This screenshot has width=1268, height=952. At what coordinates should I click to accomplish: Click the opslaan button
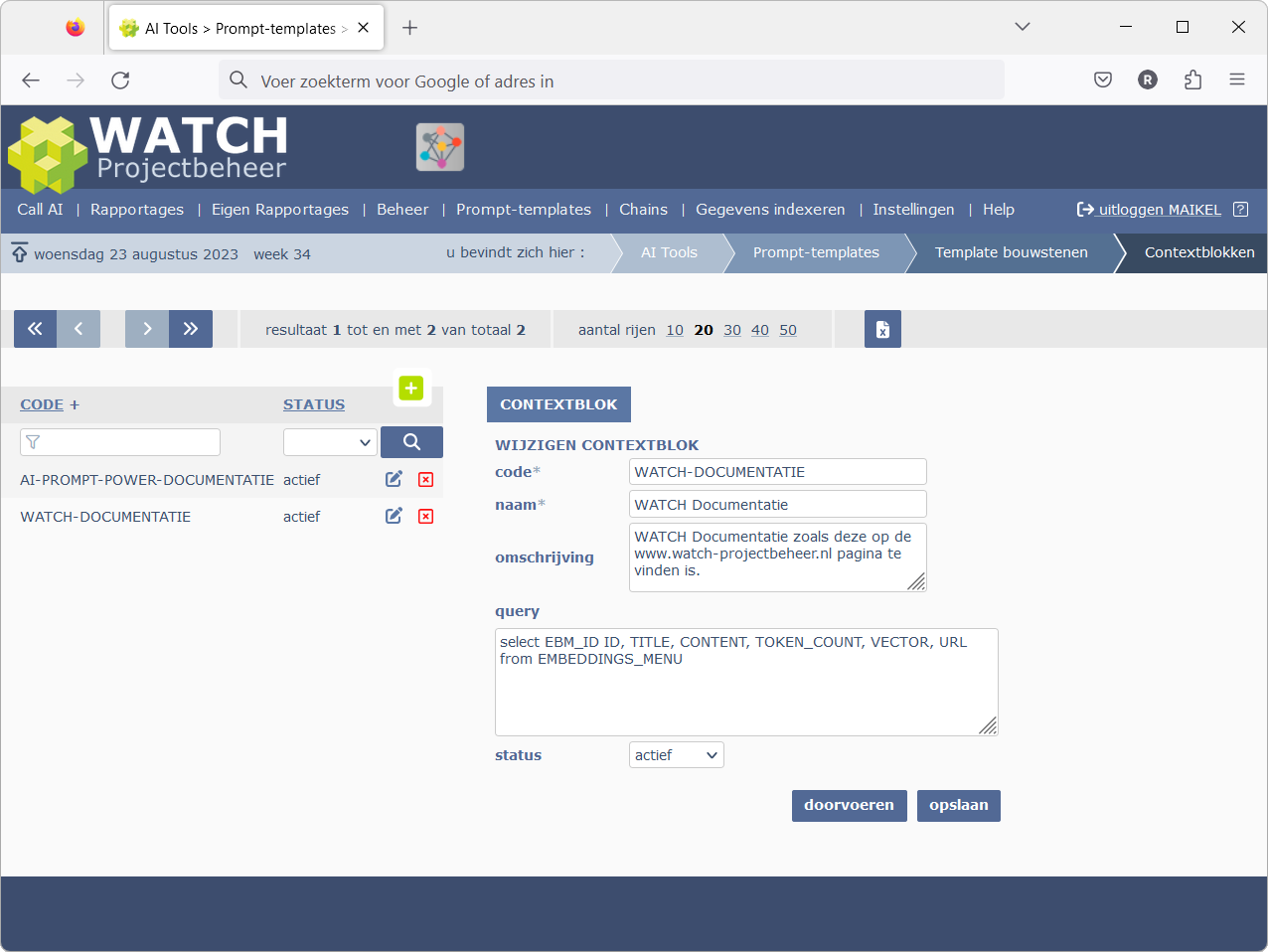coord(959,806)
